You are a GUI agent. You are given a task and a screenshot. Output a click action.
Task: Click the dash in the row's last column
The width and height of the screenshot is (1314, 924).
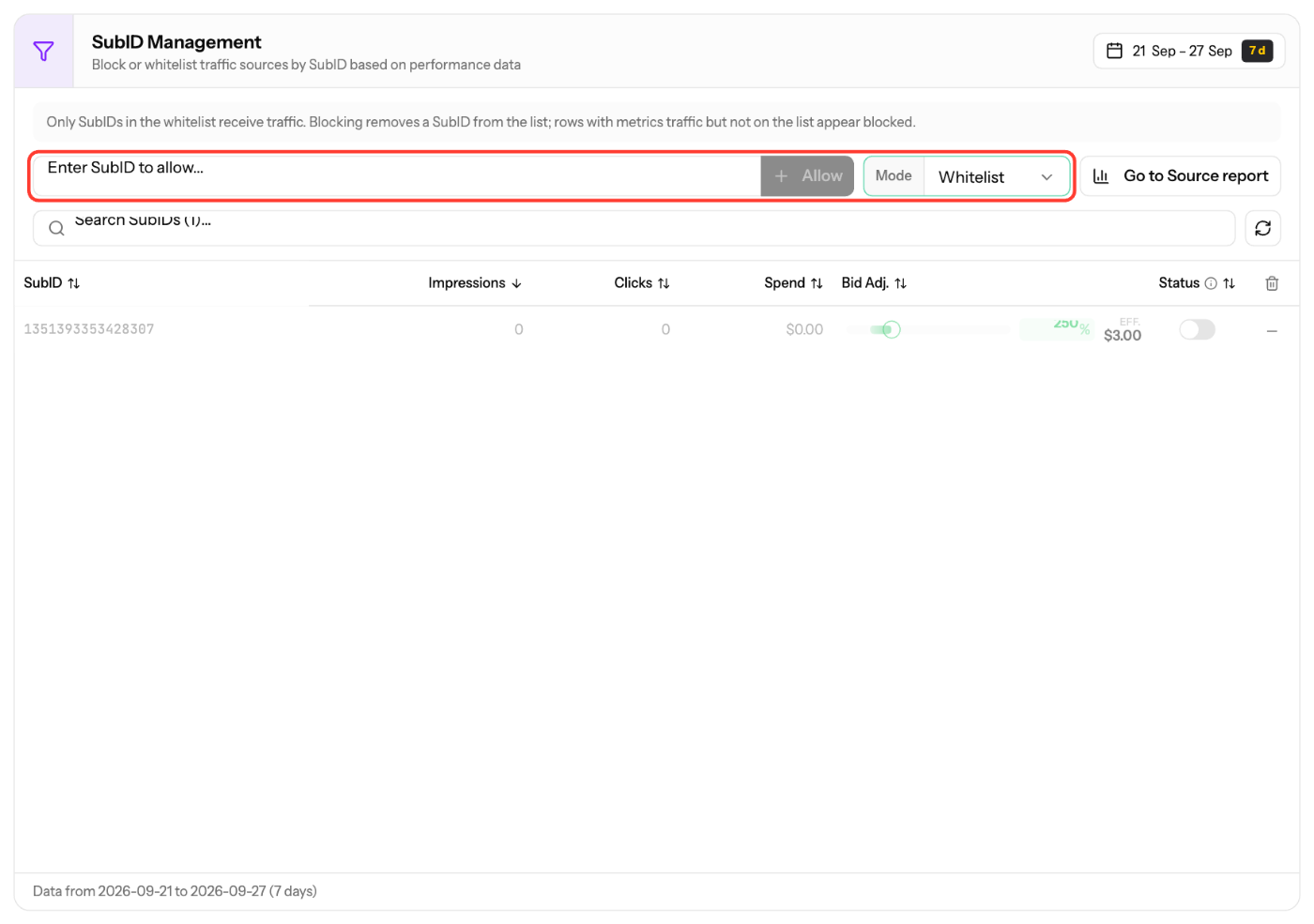click(1272, 330)
